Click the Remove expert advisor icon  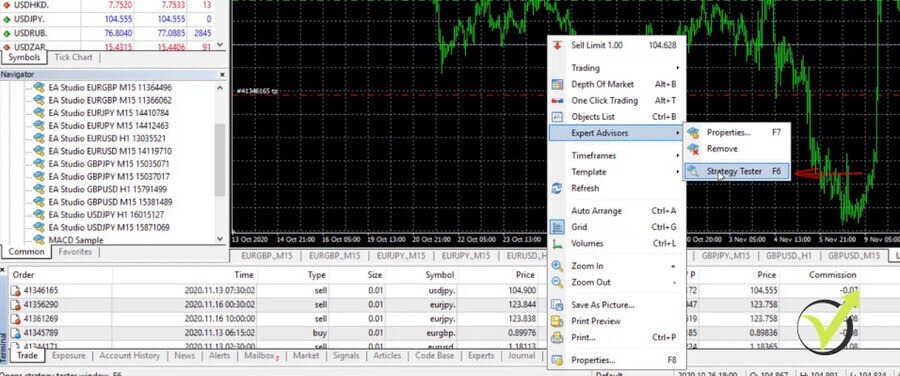tap(693, 149)
